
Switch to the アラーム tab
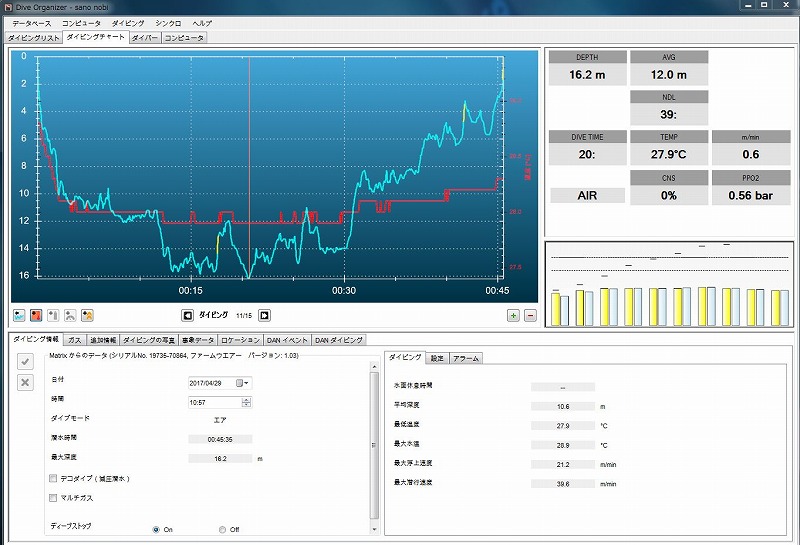466,357
